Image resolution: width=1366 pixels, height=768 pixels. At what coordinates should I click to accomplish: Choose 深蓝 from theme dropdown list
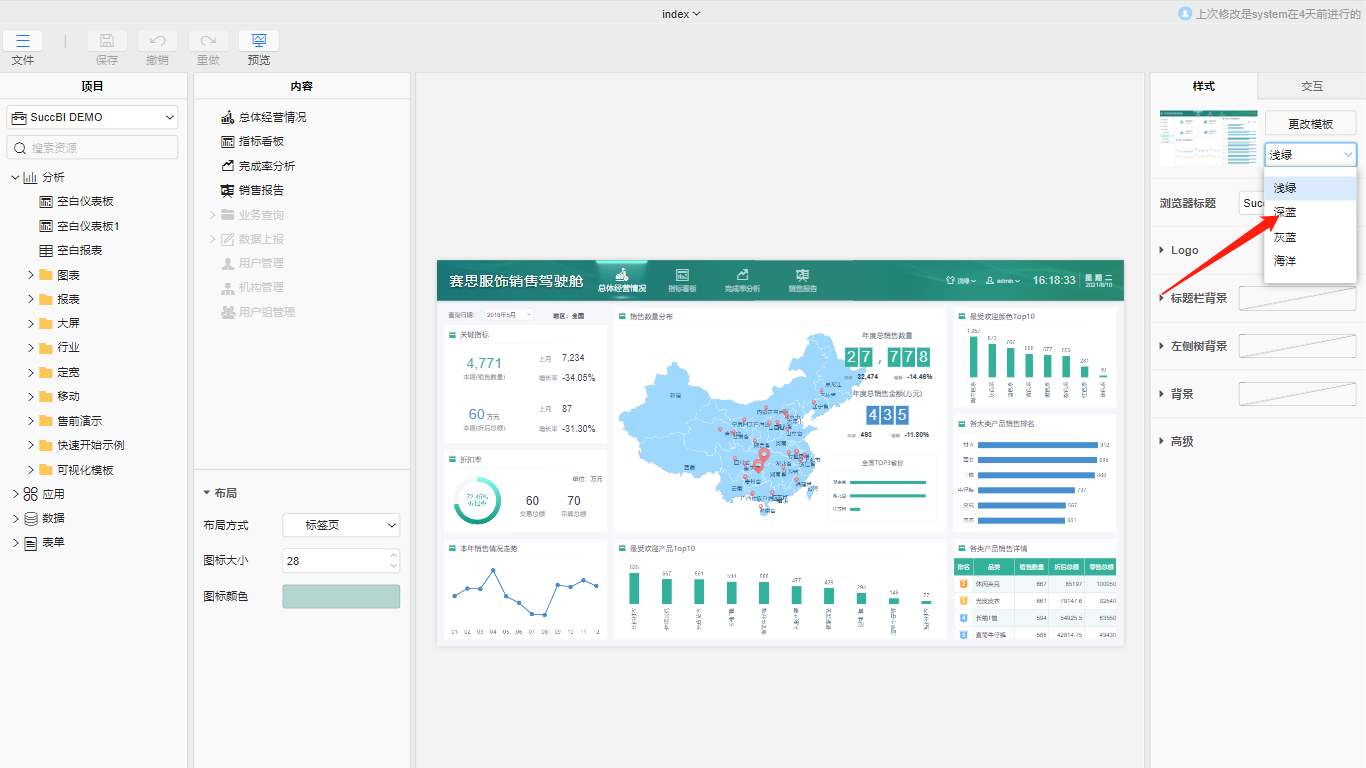click(1285, 212)
